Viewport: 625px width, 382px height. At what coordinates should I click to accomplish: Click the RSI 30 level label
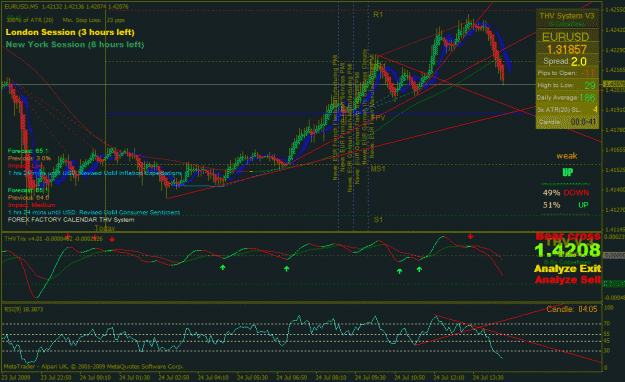(607, 350)
